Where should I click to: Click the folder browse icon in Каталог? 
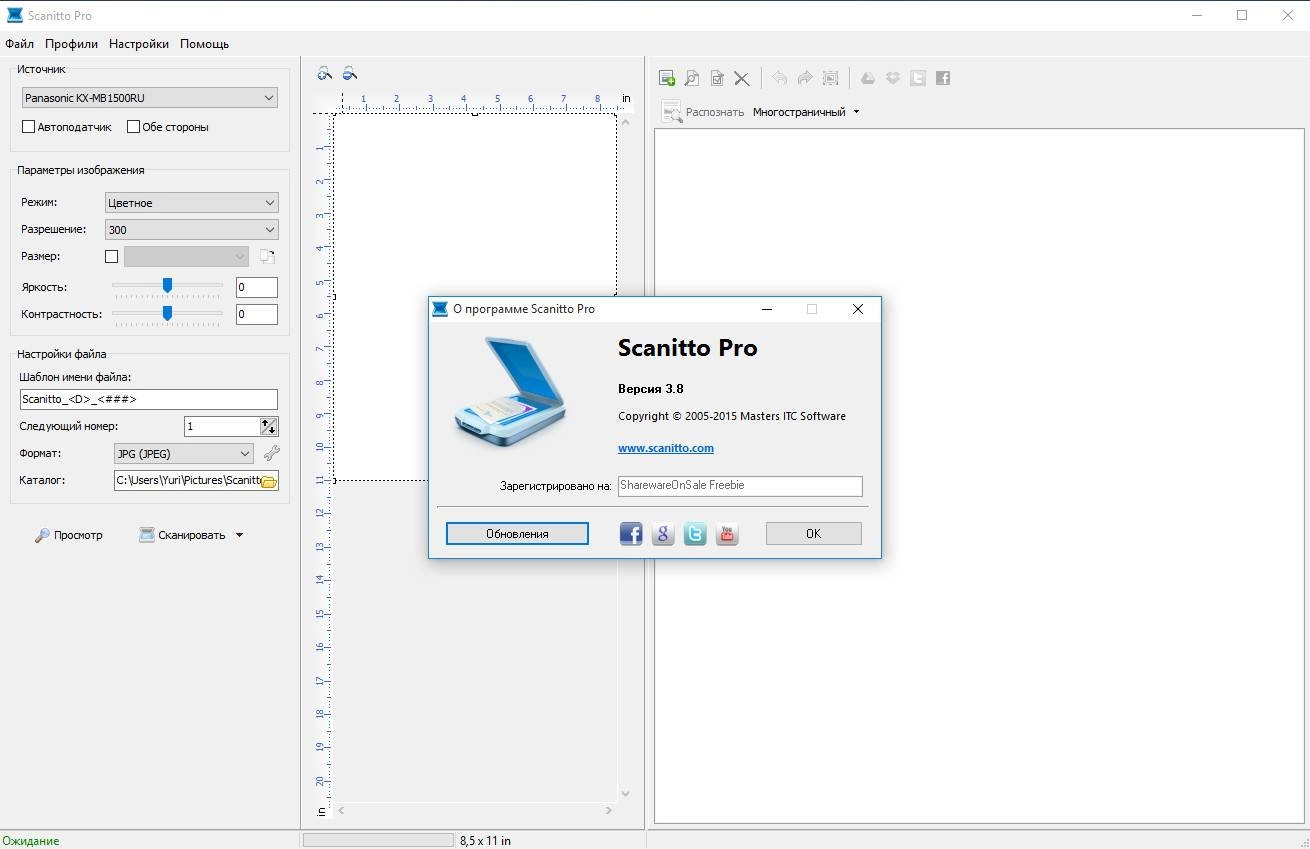pos(268,481)
